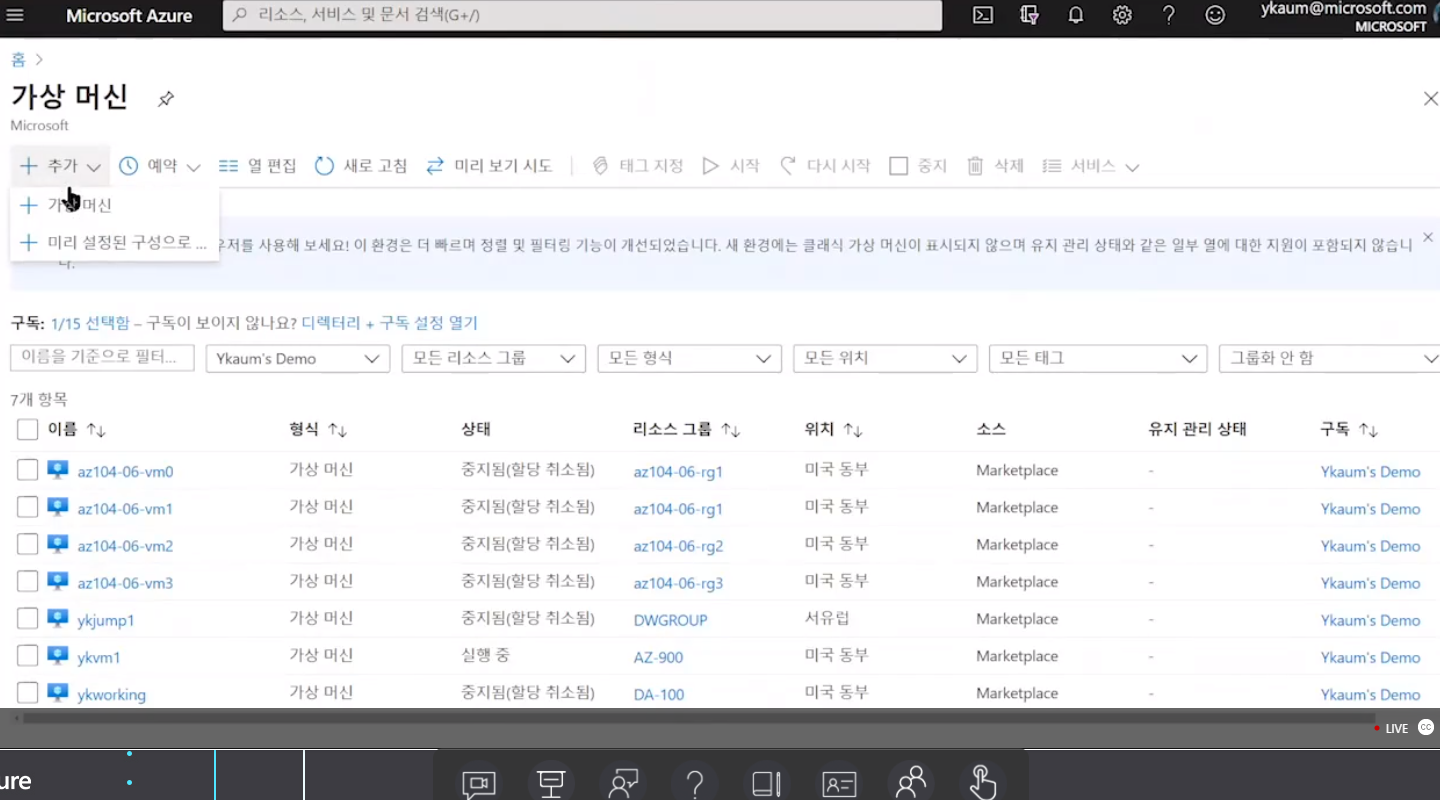Check the box for ykjump1

[x=28, y=619]
